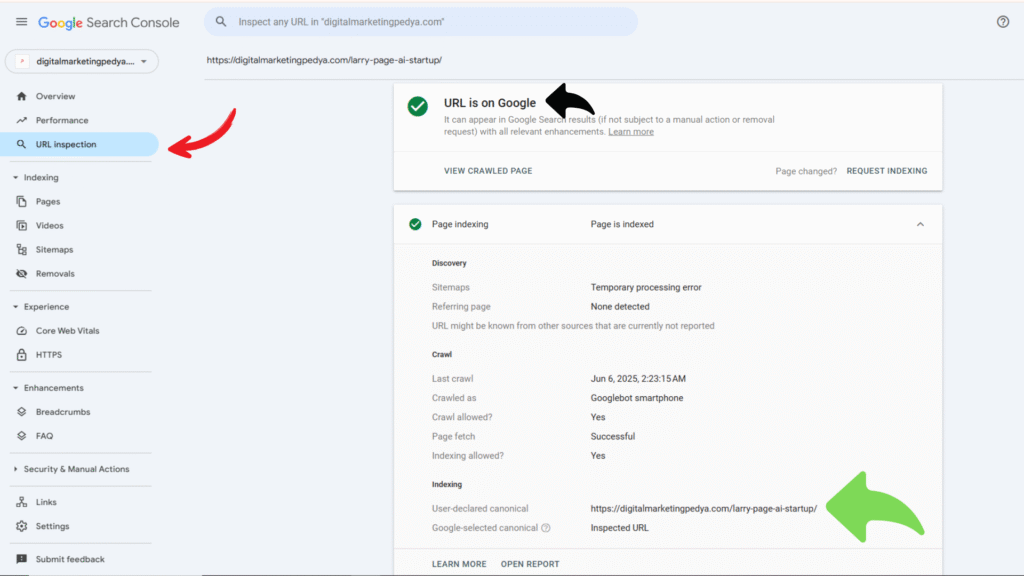Click the Google Search Console logo
Screen dimensions: 1024x576
(108, 22)
